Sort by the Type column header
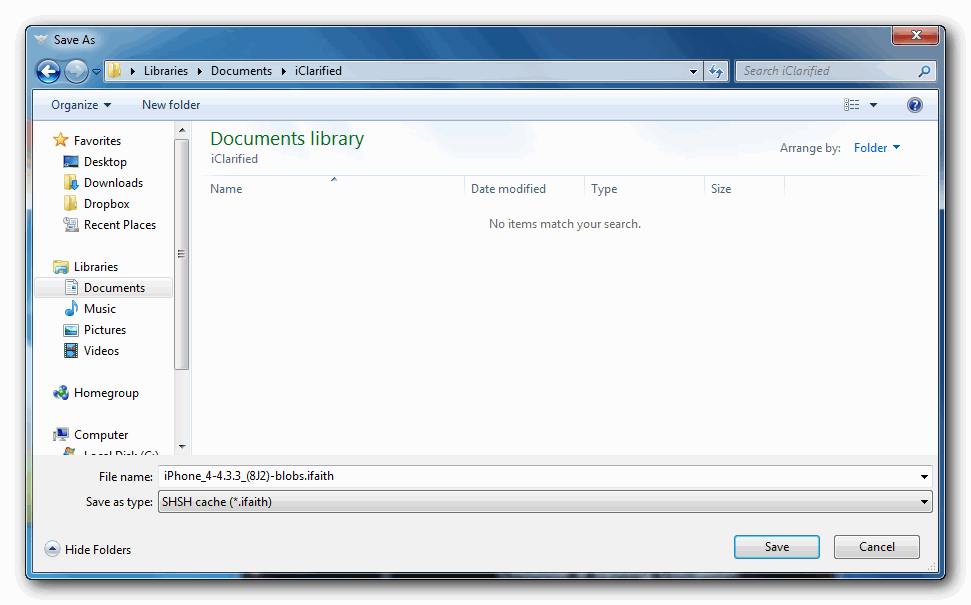The image size is (971, 605). click(645, 189)
